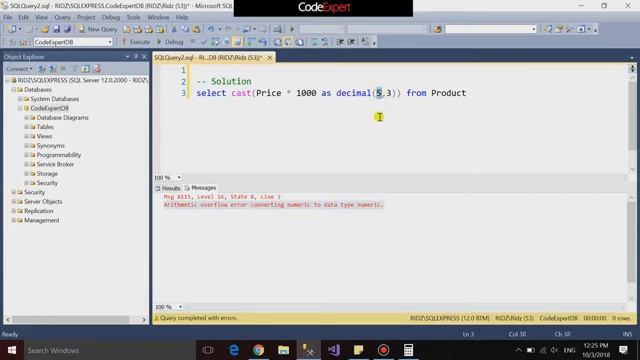The height and width of the screenshot is (360, 640).
Task: Click the Open File folder icon
Action: (x=44, y=29)
